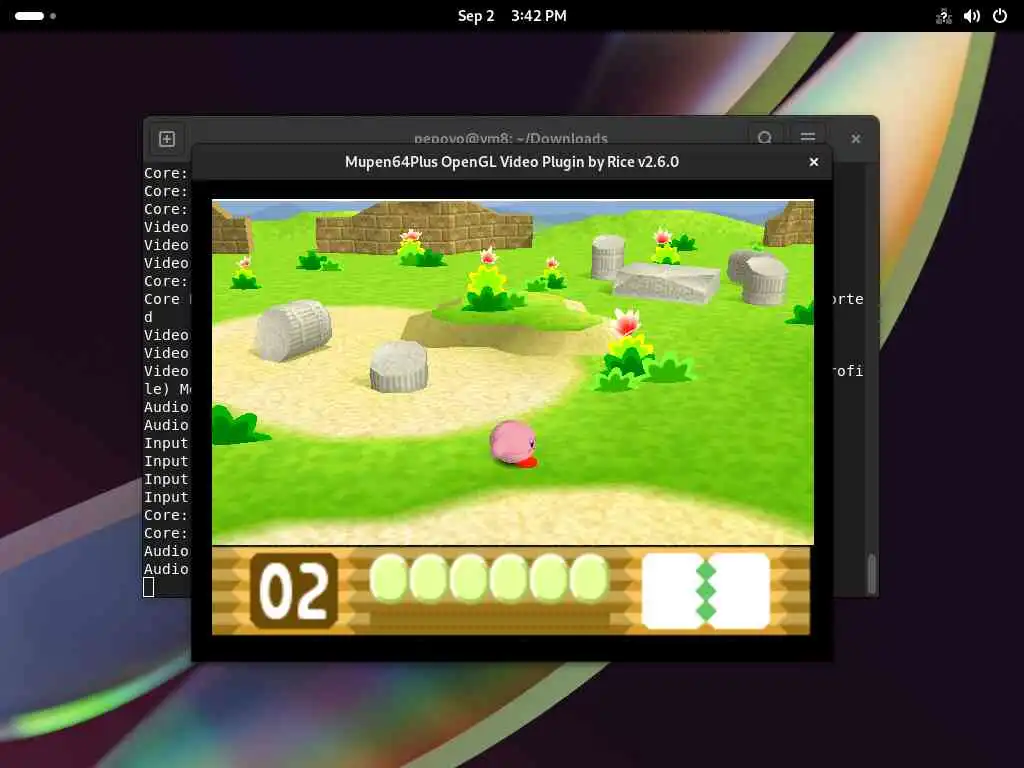Click the terminal cursor block at prompt

149,587
